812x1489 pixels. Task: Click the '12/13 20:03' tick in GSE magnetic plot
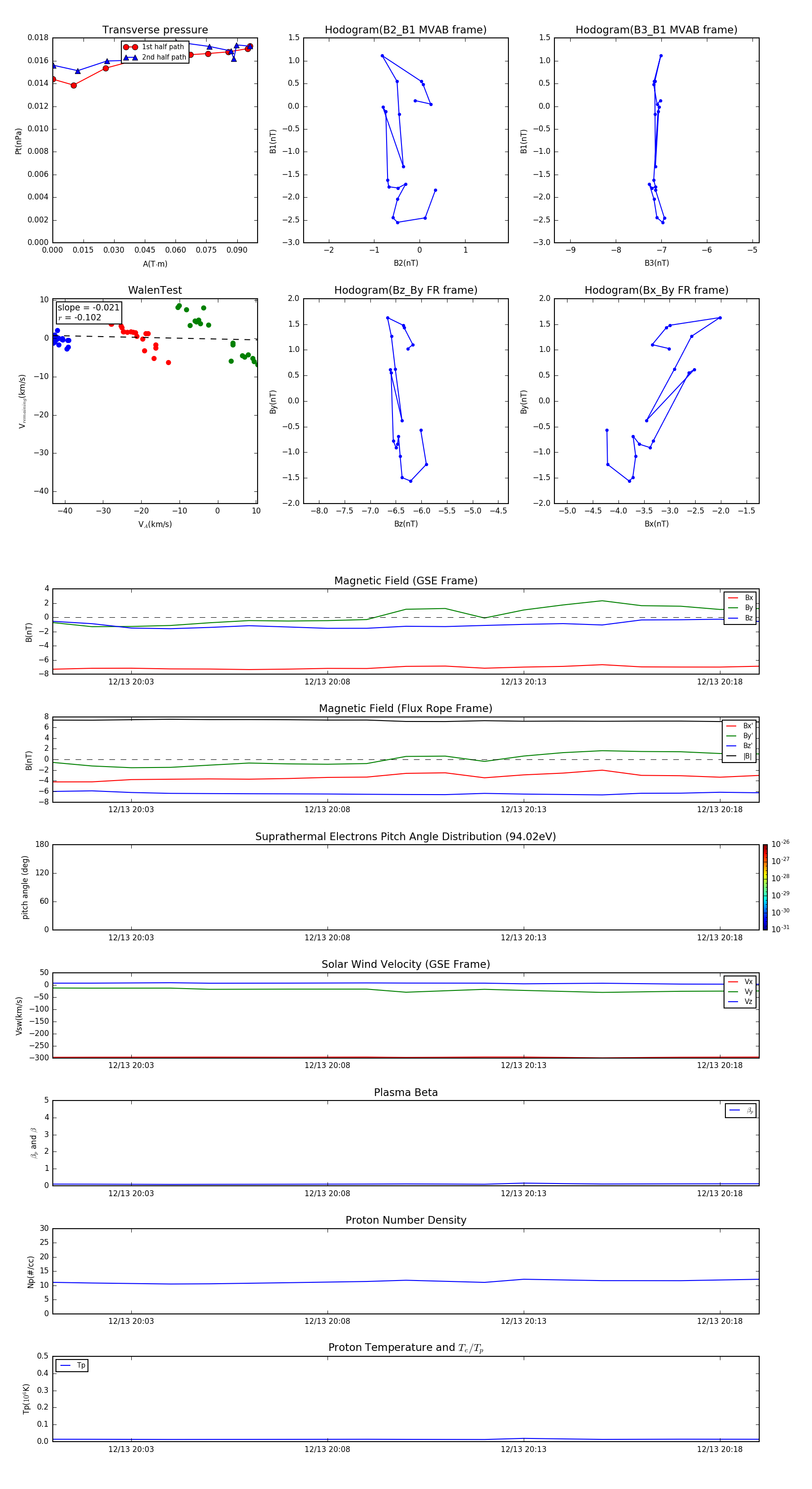click(x=131, y=682)
